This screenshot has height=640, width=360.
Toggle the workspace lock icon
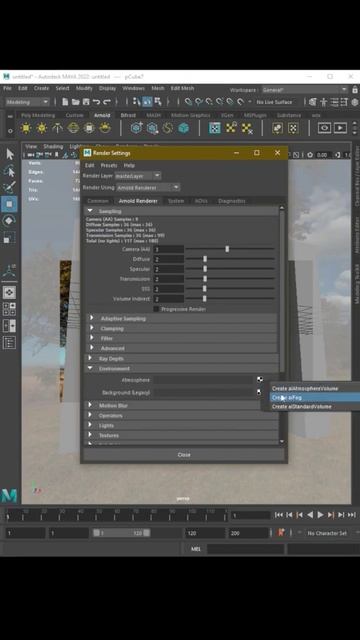tap(355, 89)
